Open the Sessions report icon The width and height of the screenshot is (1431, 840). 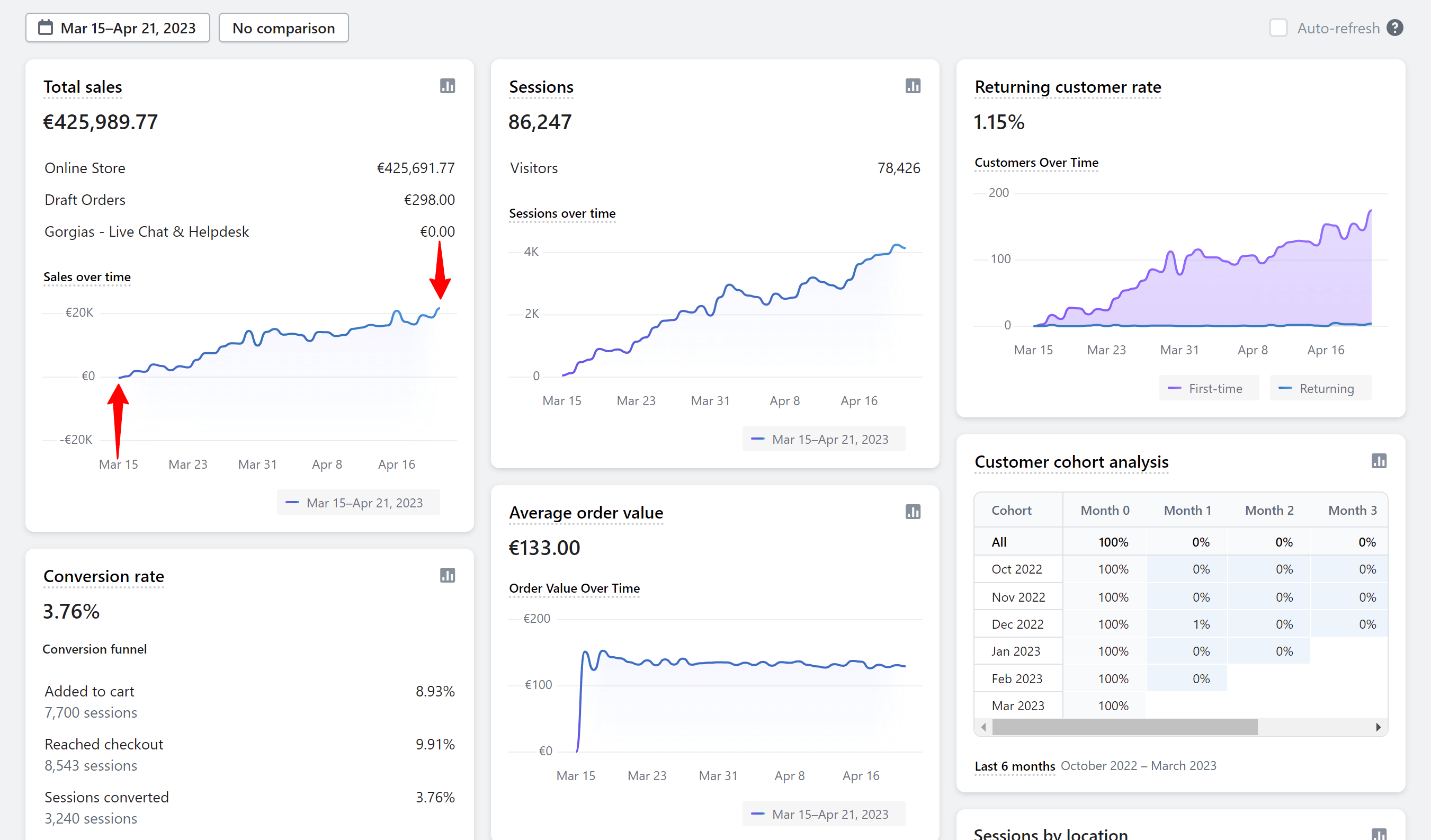click(x=913, y=86)
